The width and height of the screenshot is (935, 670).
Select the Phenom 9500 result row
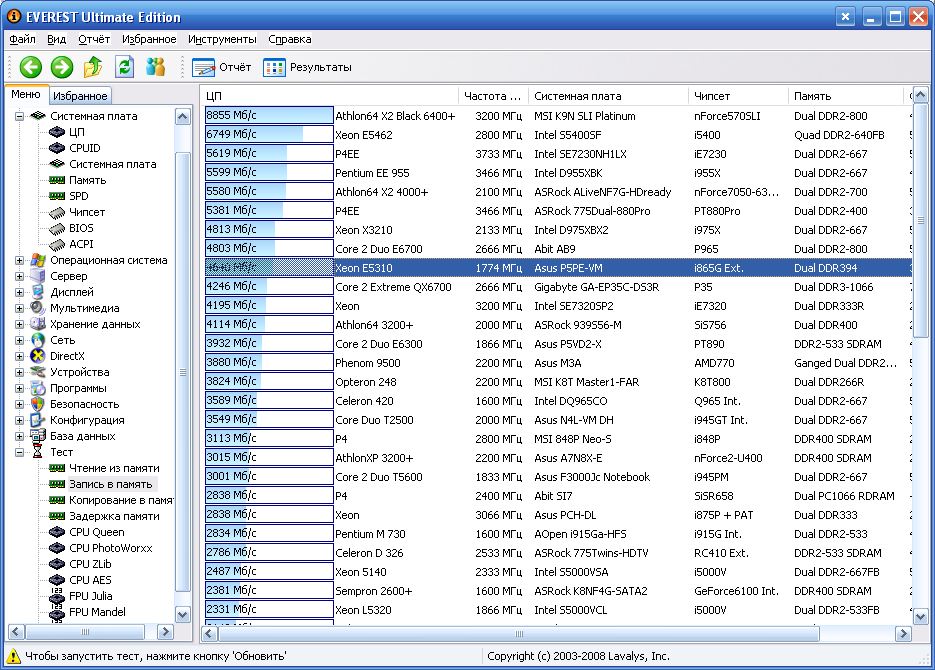558,363
